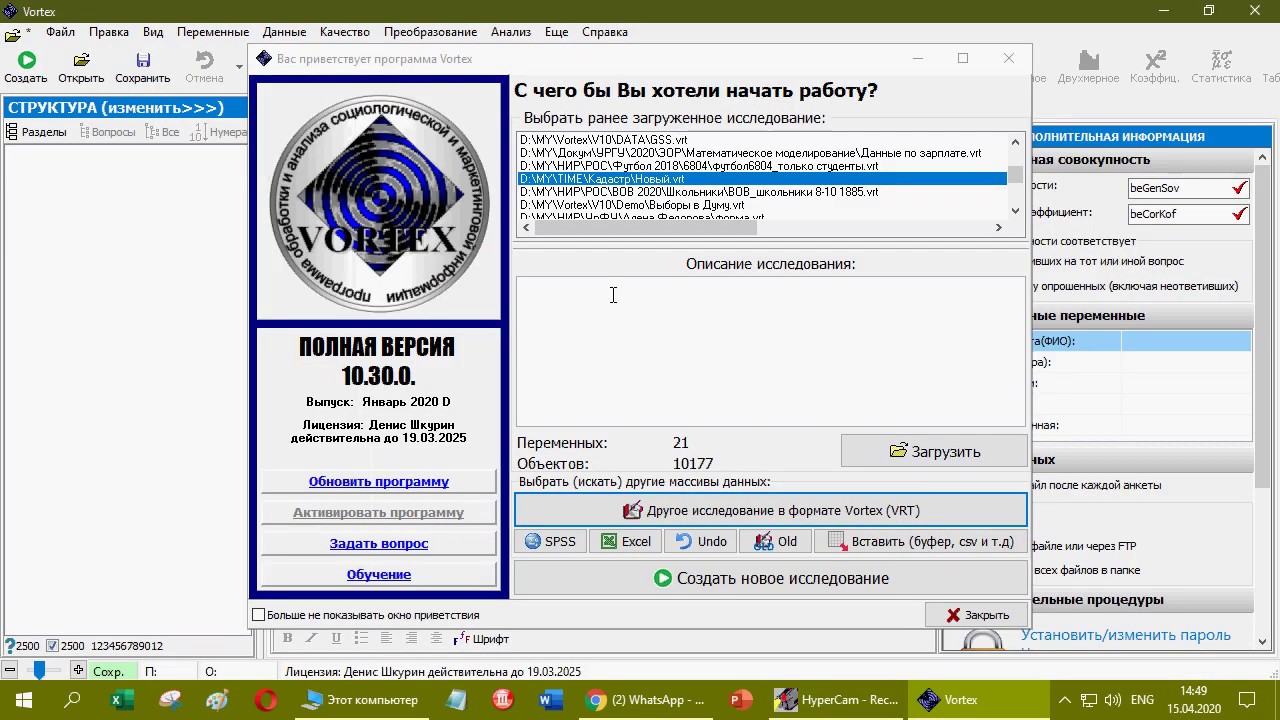Click the Отмена undo toolbar icon
The width and height of the screenshot is (1280, 720).
[x=204, y=61]
